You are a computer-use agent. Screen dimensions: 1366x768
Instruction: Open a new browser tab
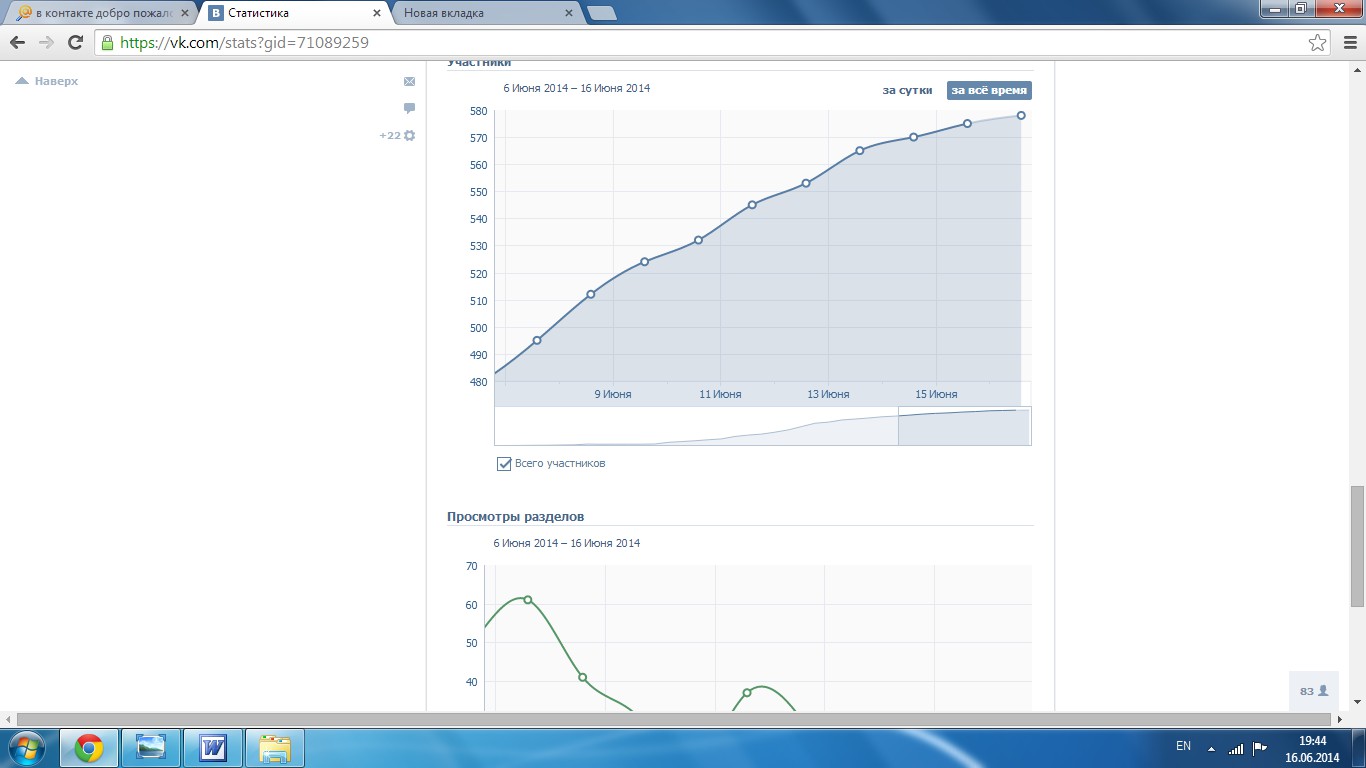tap(601, 13)
